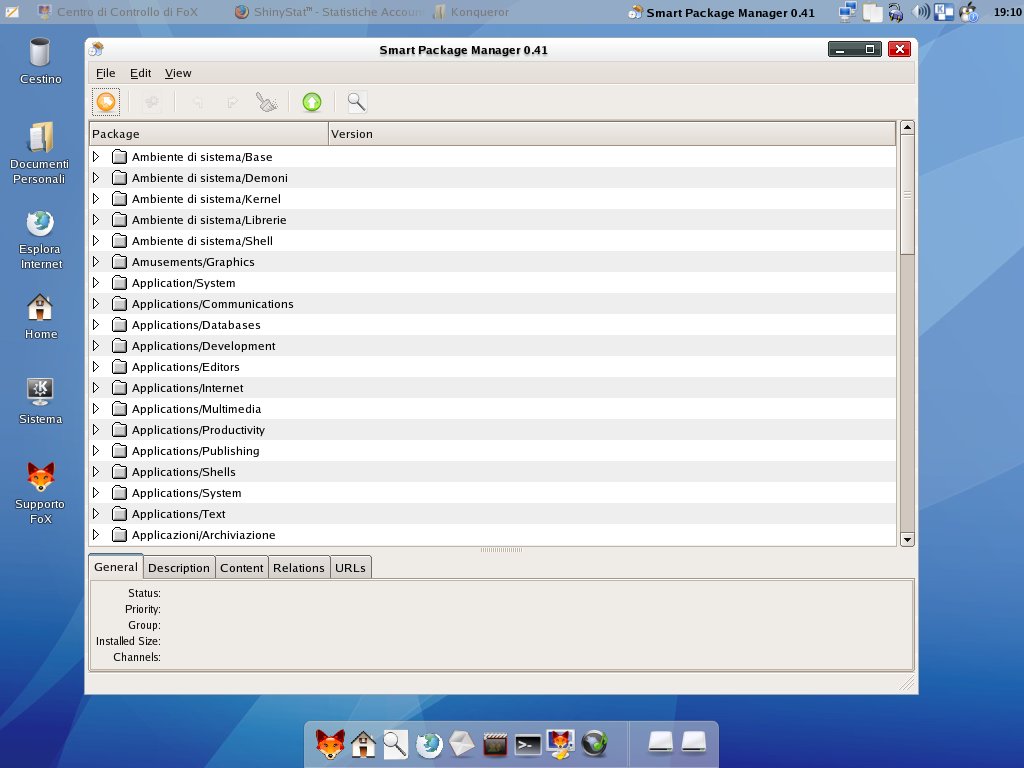Expand the Application/System group
The width and height of the screenshot is (1024, 768).
(x=96, y=283)
